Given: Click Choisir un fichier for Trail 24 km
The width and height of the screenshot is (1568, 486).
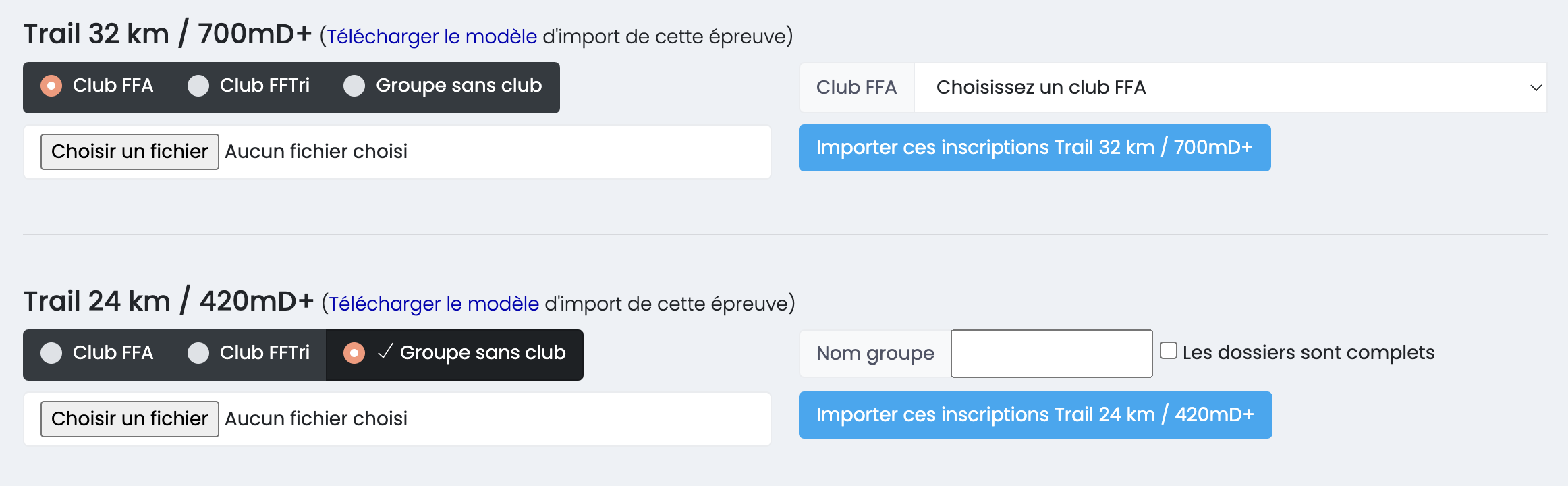Looking at the screenshot, I should (x=130, y=419).
